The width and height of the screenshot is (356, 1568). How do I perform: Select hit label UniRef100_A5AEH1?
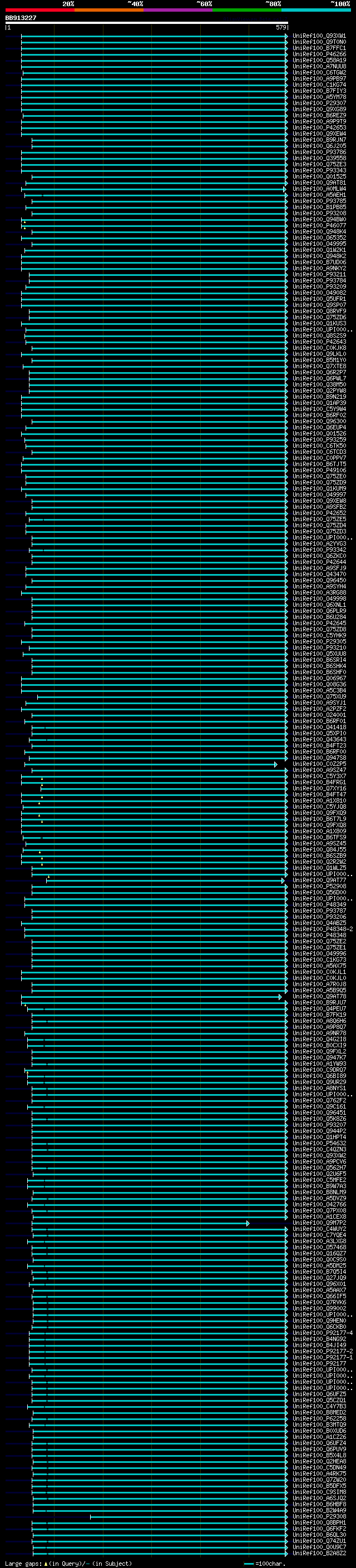[319, 195]
